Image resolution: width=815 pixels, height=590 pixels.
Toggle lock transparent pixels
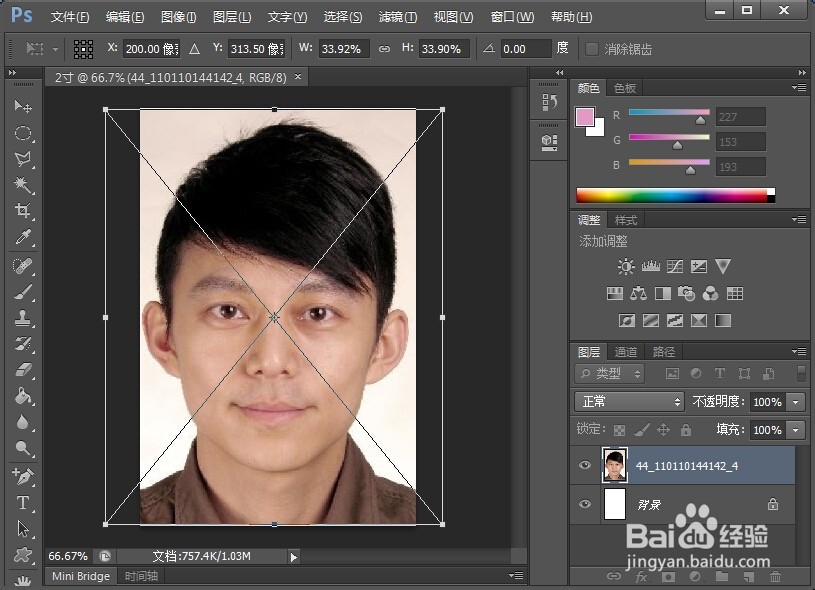point(620,430)
